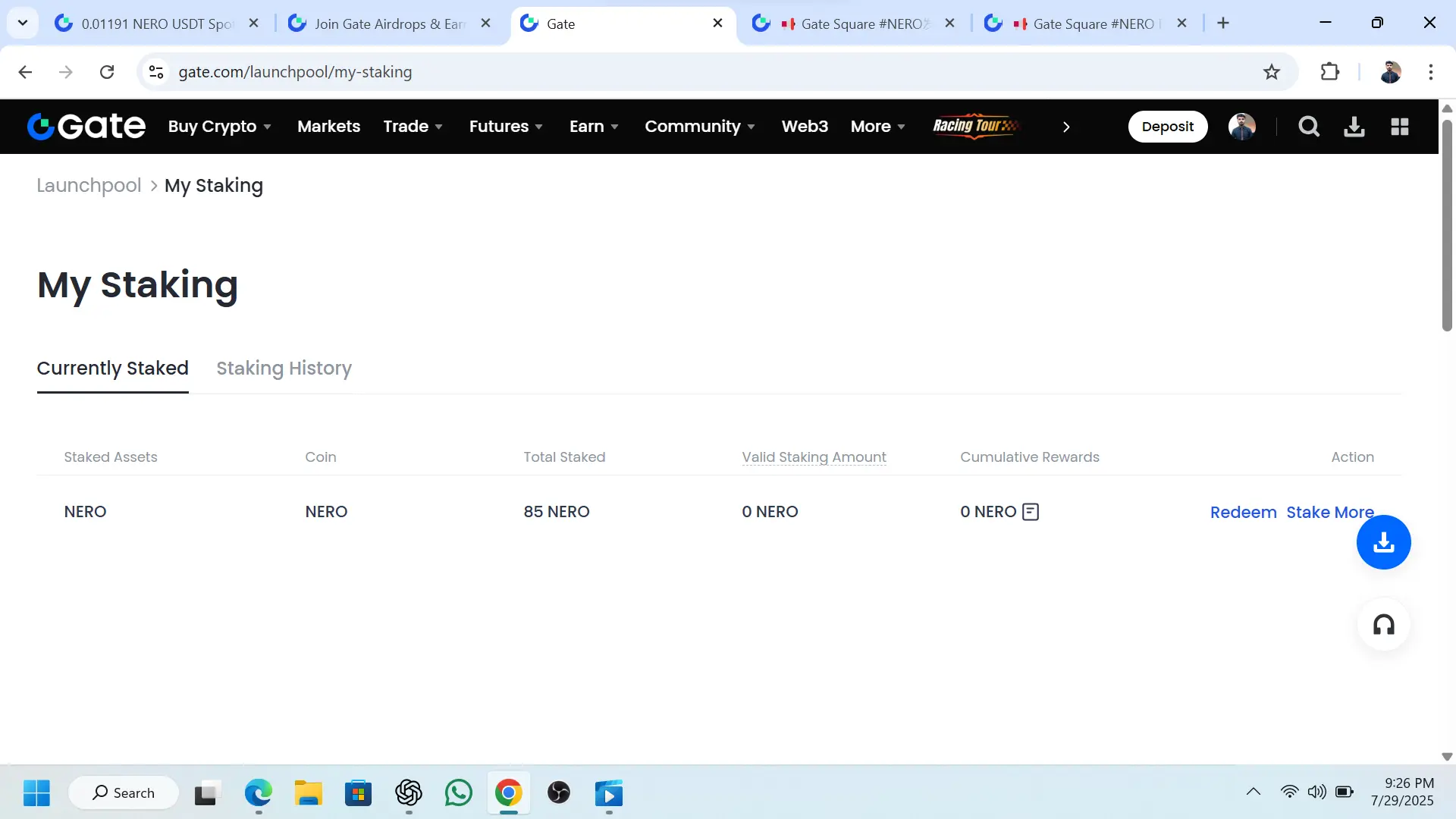Click the app download icon in header
This screenshot has width=1456, height=819.
(1354, 127)
